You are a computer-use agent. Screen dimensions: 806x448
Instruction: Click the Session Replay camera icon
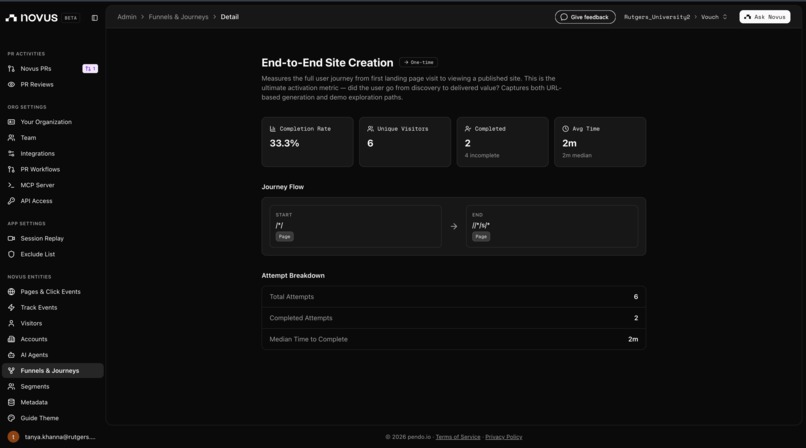pos(11,238)
